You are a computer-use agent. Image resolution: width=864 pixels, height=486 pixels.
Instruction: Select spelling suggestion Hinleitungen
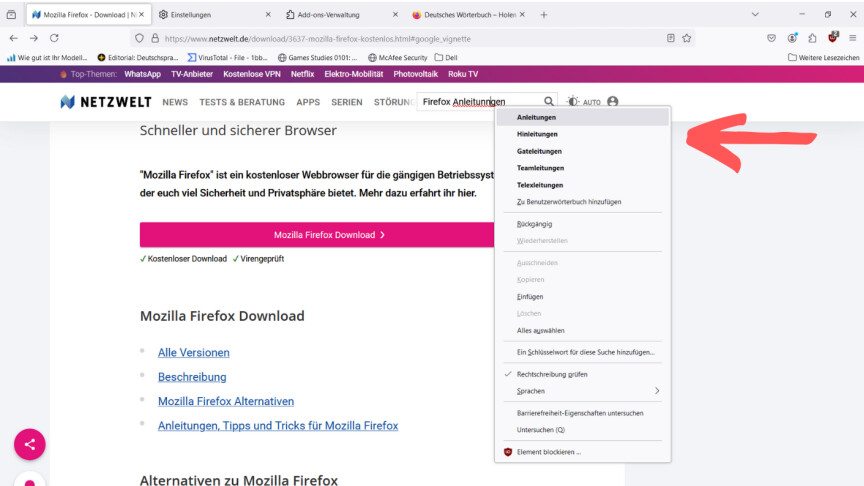click(582, 134)
